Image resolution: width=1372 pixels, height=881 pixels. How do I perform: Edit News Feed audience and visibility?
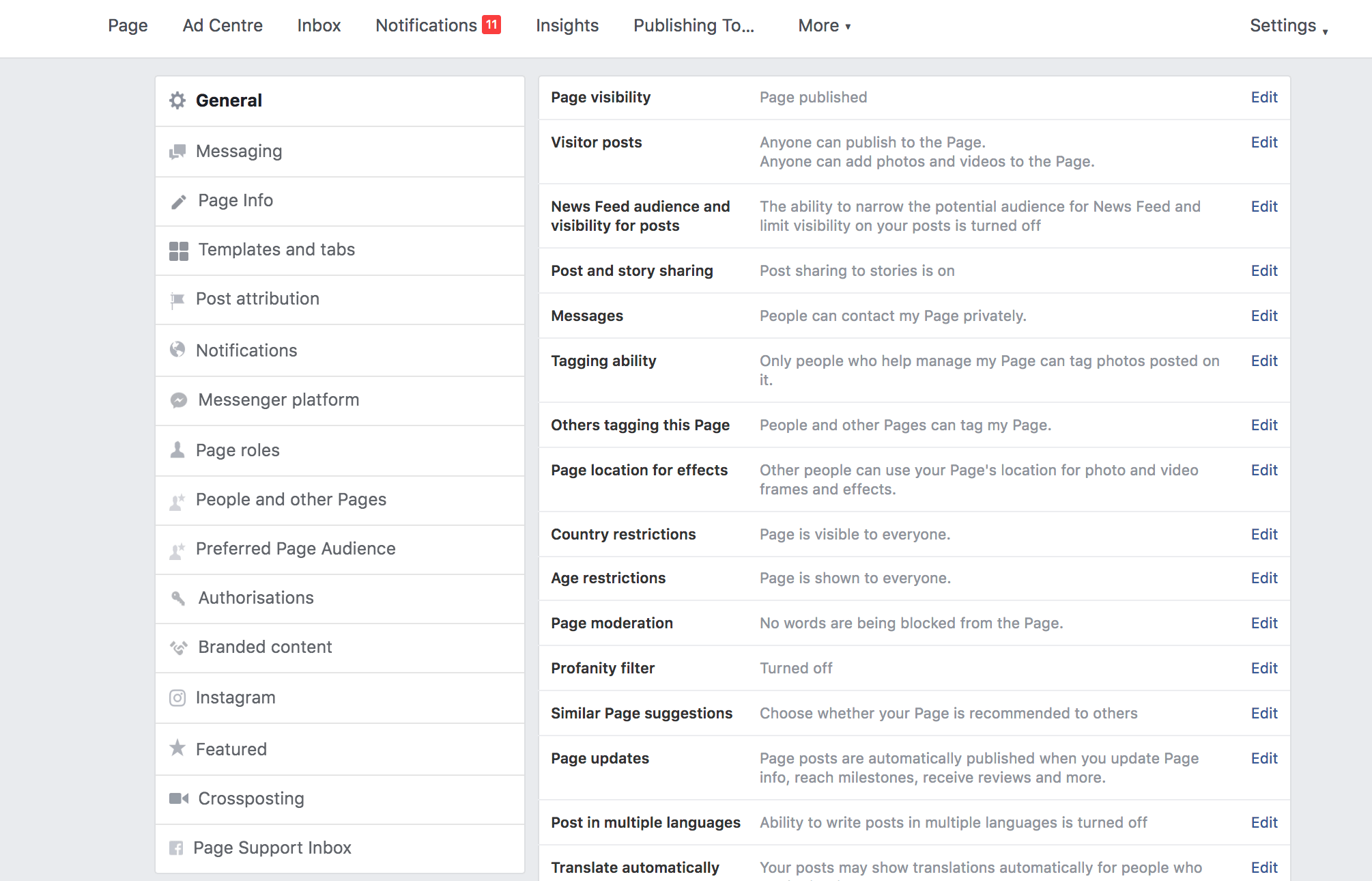pyautogui.click(x=1264, y=206)
